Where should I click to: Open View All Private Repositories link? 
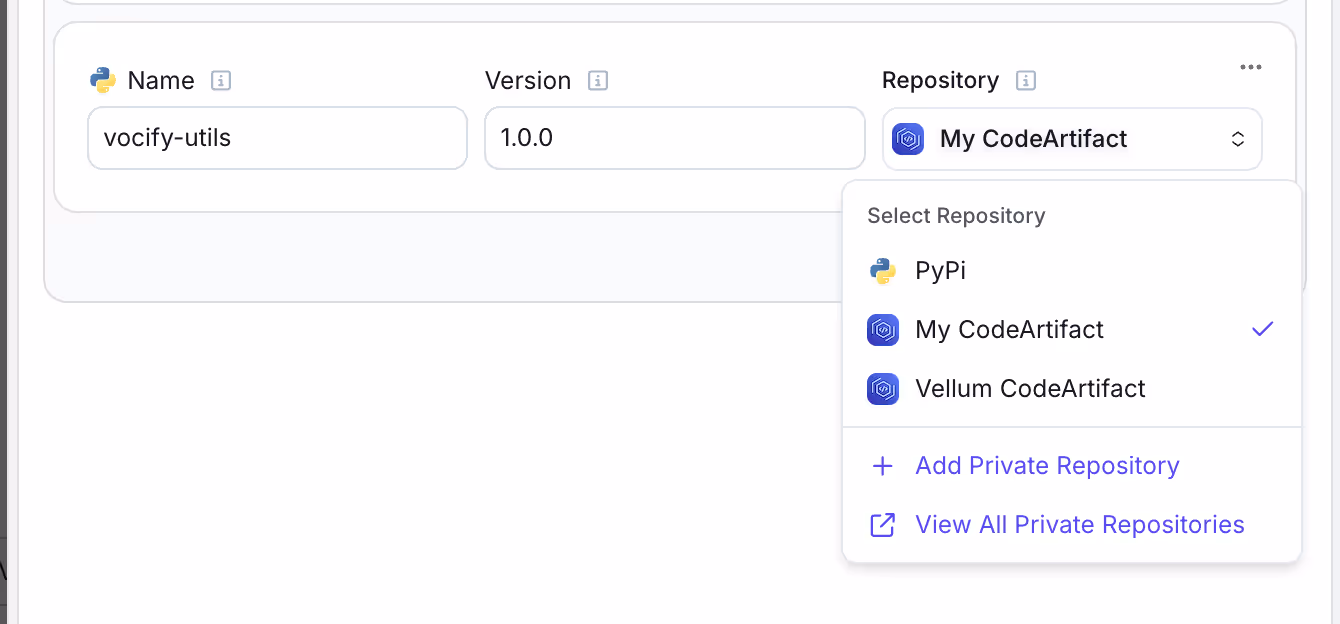tap(1080, 525)
